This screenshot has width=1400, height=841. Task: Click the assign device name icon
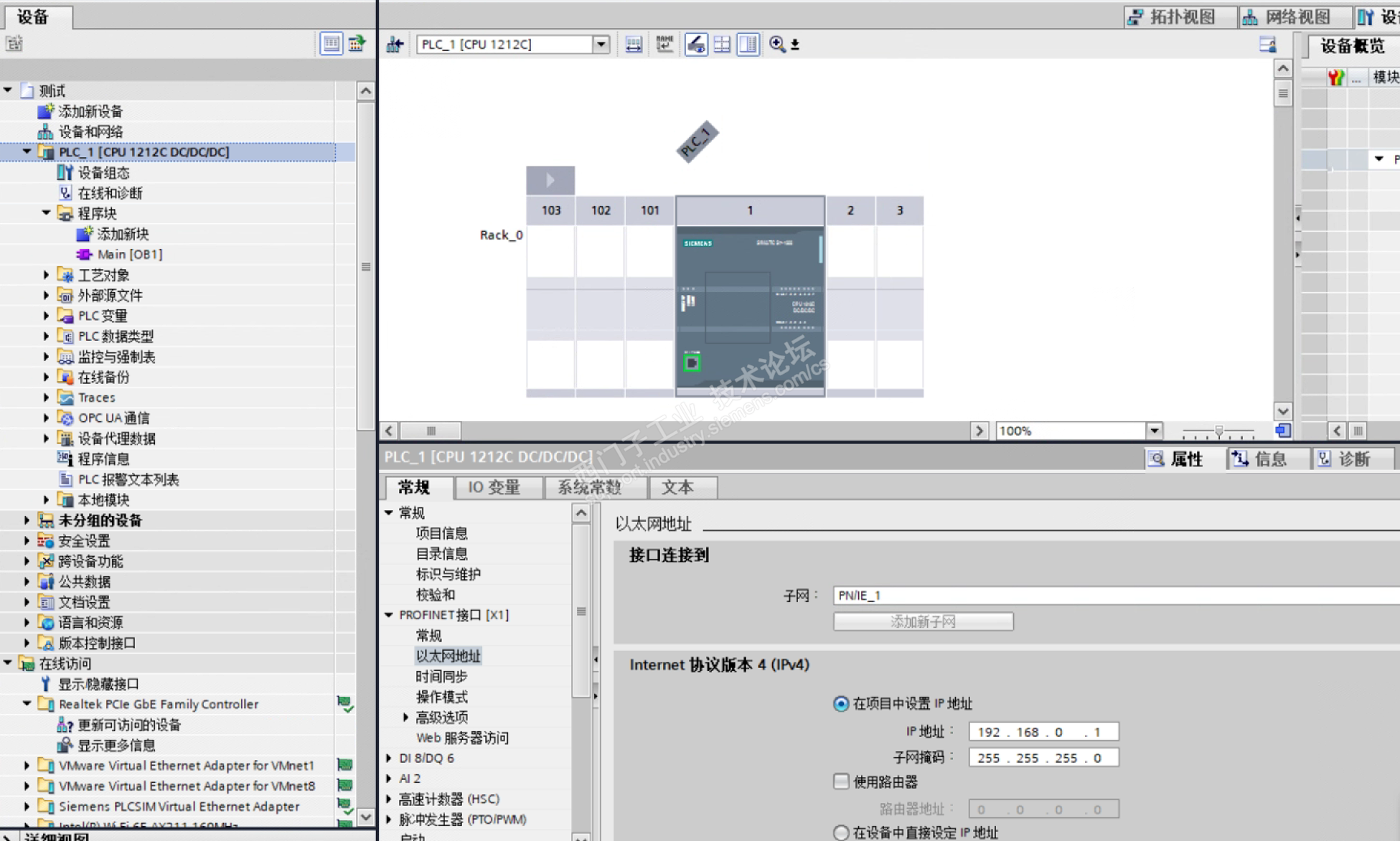664,44
